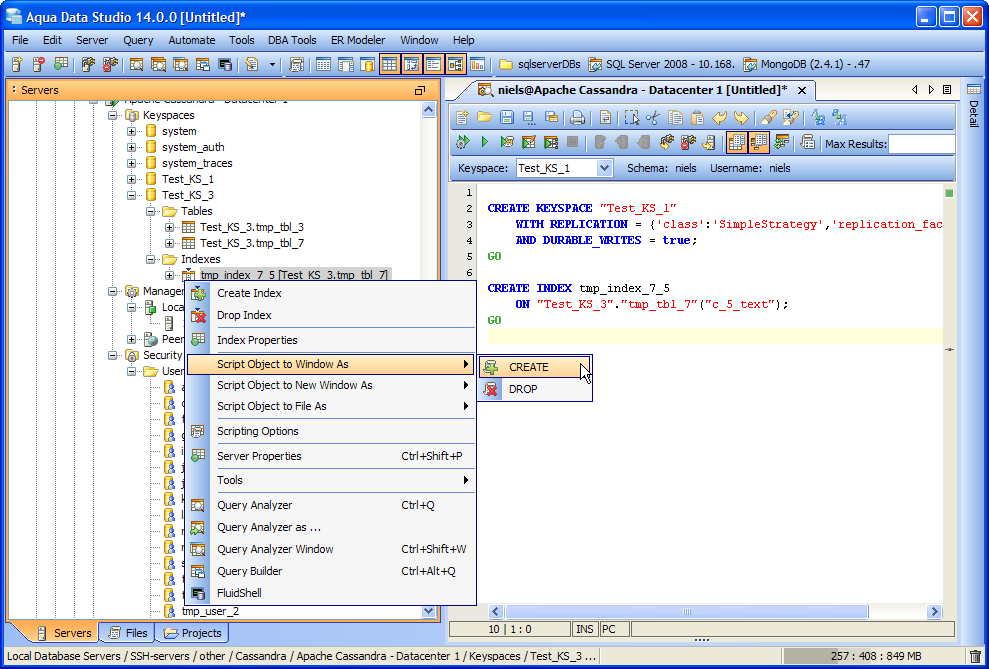
Task: Click the Select All dashed-rectangle icon
Action: coord(631,117)
